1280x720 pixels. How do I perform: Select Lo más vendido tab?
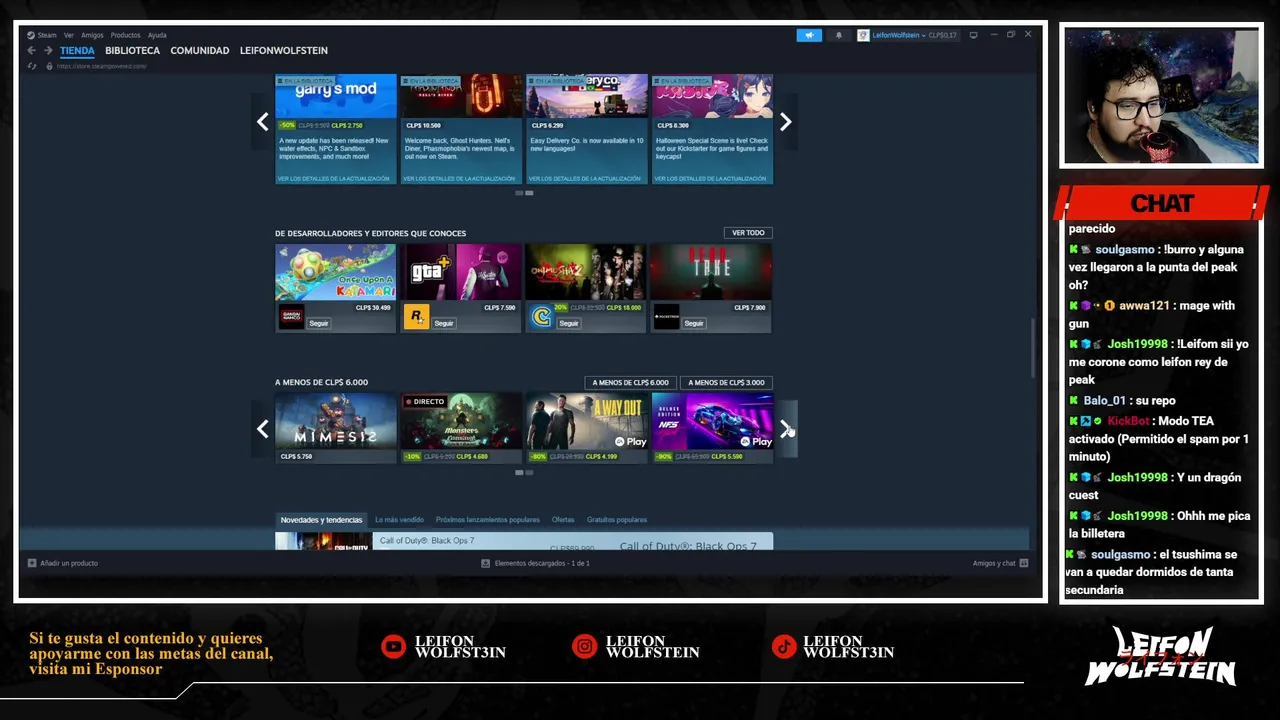pos(399,520)
